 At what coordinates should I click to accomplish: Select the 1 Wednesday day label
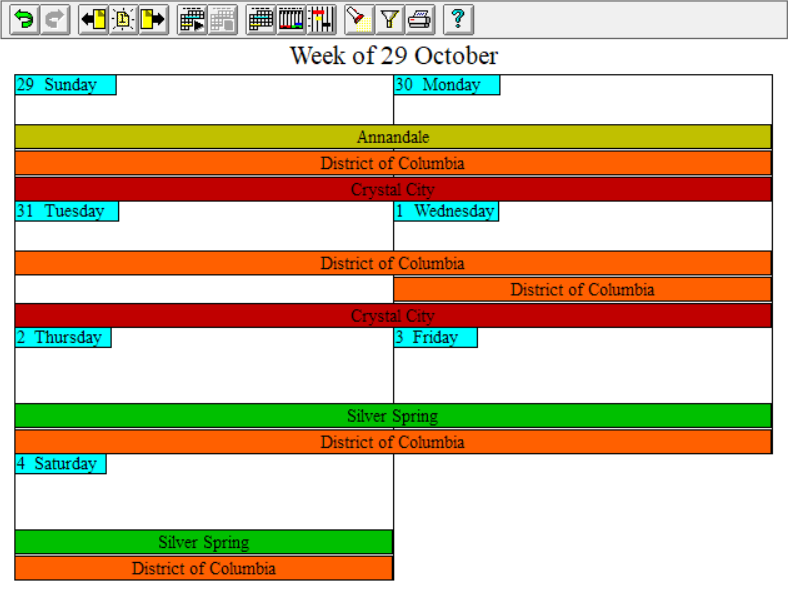tap(446, 211)
